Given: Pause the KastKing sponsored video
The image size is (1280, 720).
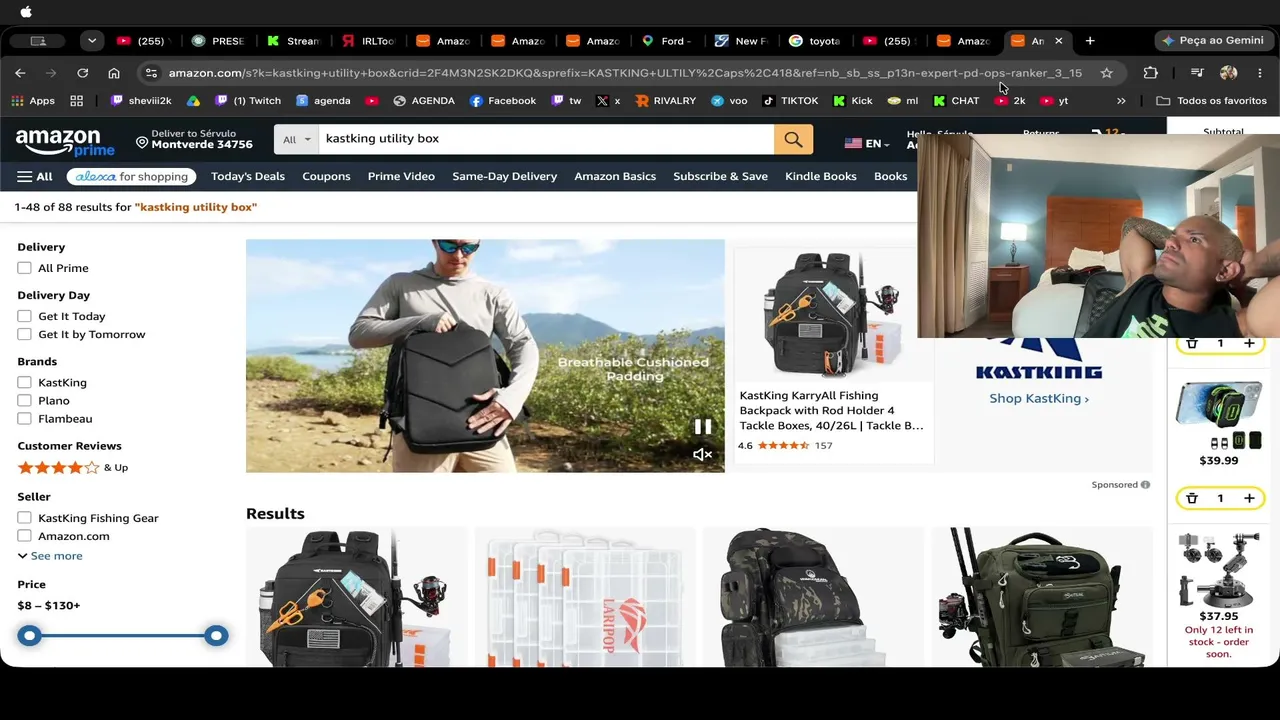Looking at the screenshot, I should click(703, 427).
